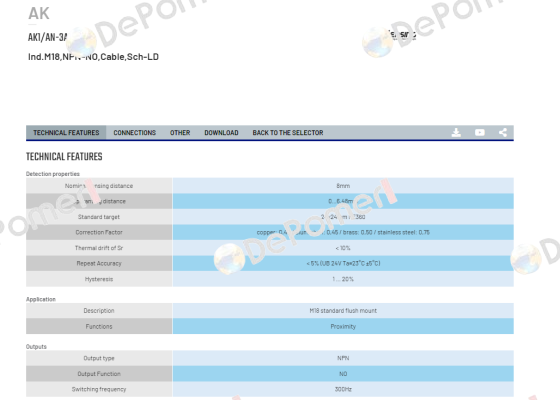Switch to the Technical Features tab
560x400 pixels.
point(66,132)
